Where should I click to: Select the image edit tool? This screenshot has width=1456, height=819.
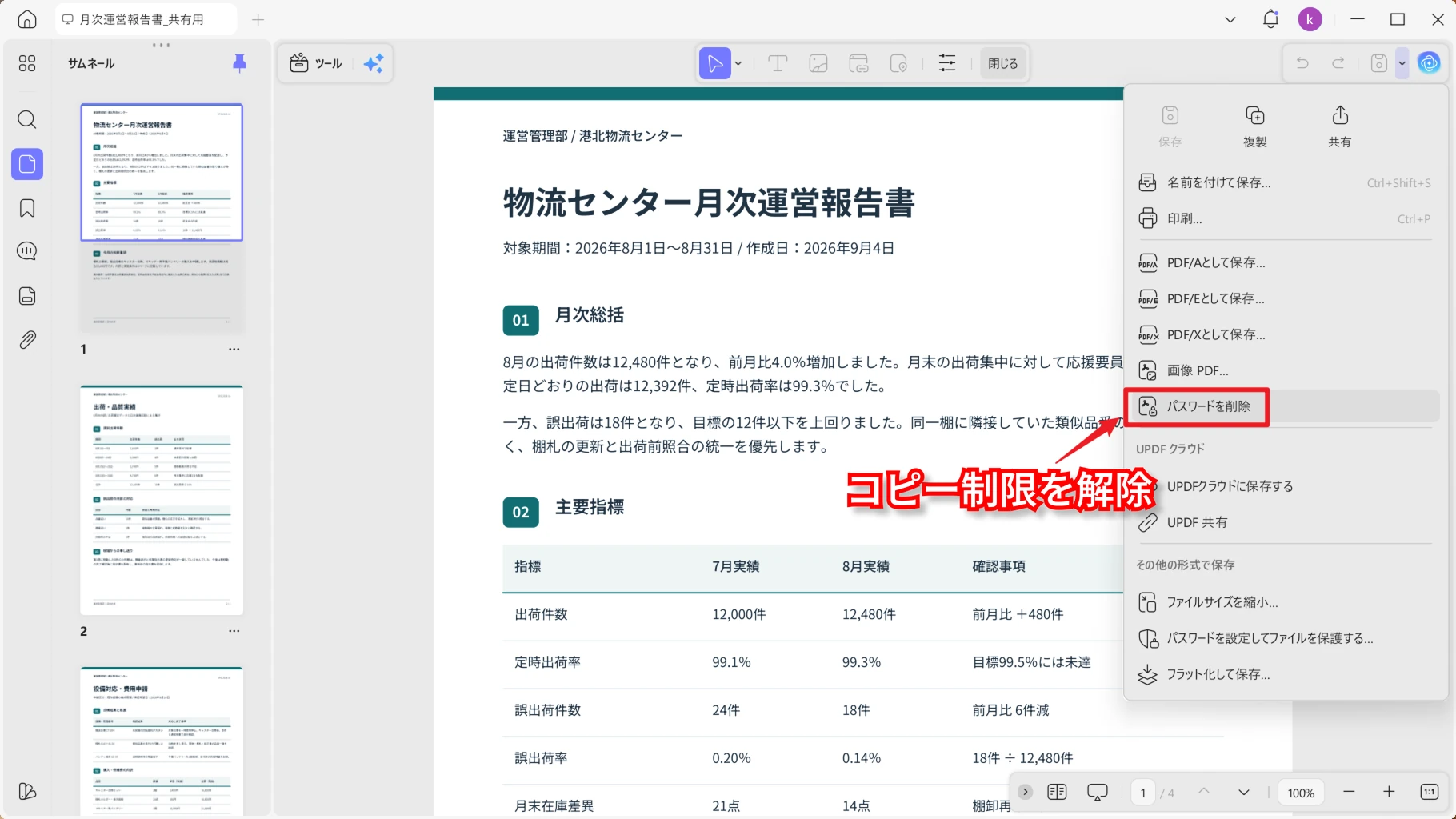pos(818,63)
